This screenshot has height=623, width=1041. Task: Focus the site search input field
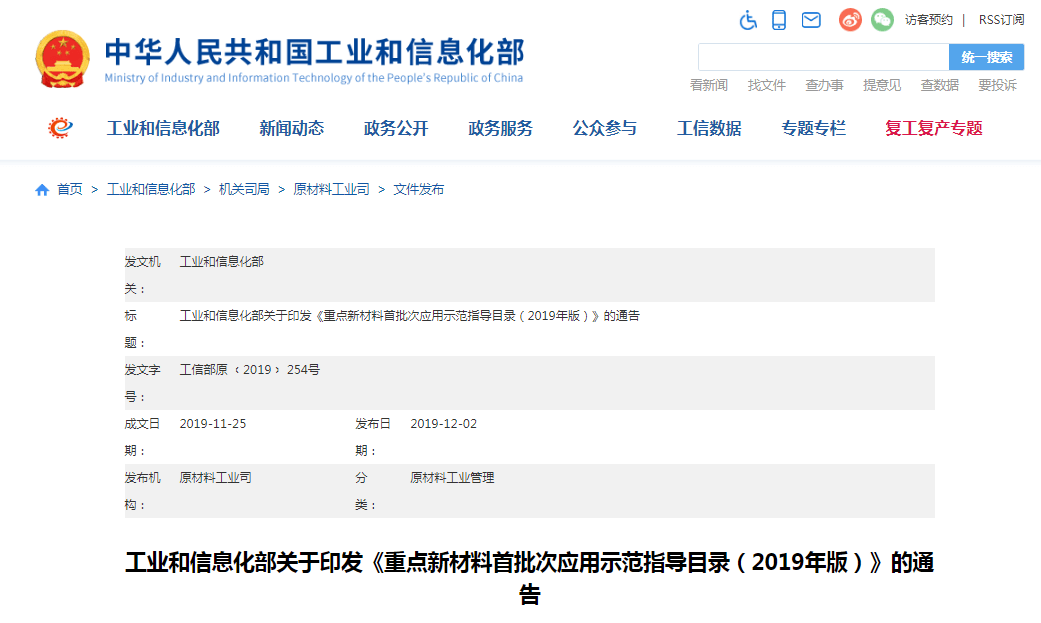pyautogui.click(x=823, y=57)
